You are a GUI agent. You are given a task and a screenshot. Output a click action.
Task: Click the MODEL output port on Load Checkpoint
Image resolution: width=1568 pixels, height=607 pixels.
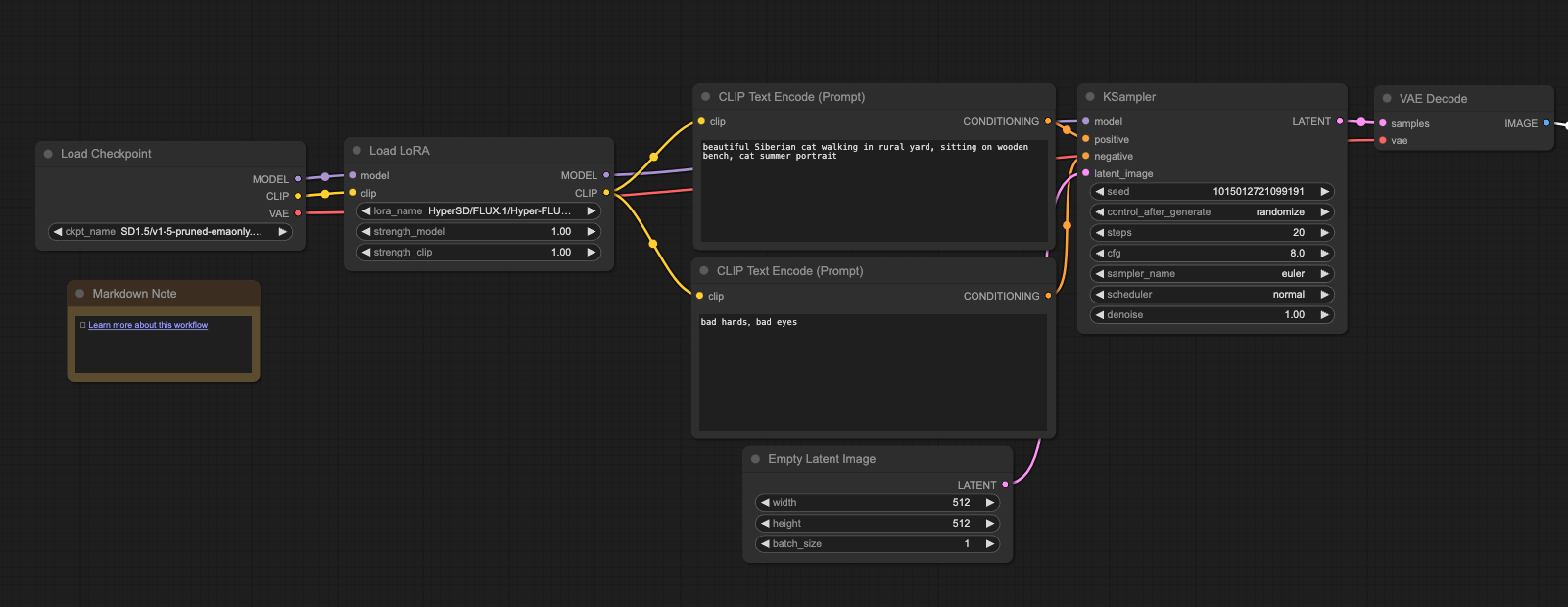(x=298, y=179)
